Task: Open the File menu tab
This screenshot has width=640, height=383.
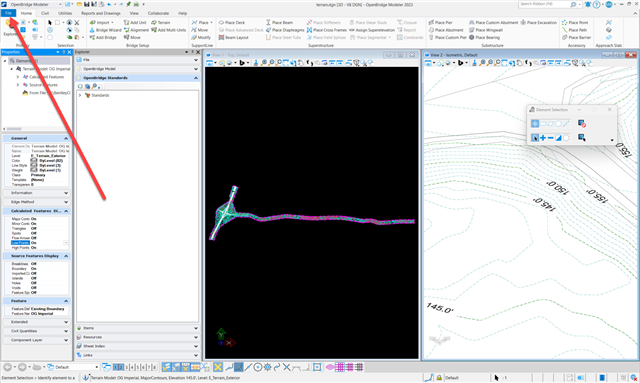Action: (x=8, y=13)
